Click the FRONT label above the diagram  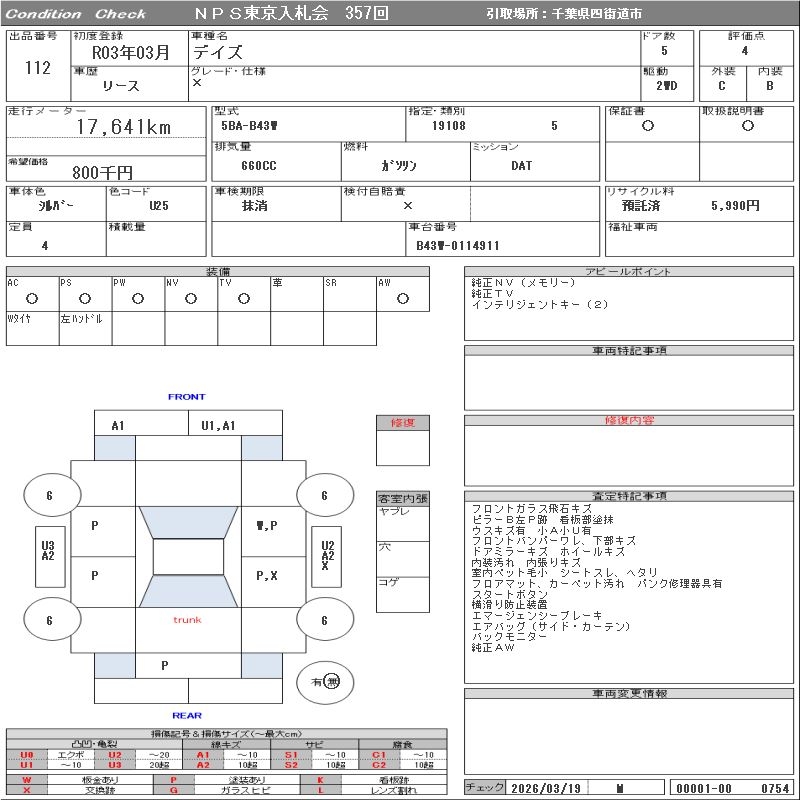point(187,396)
